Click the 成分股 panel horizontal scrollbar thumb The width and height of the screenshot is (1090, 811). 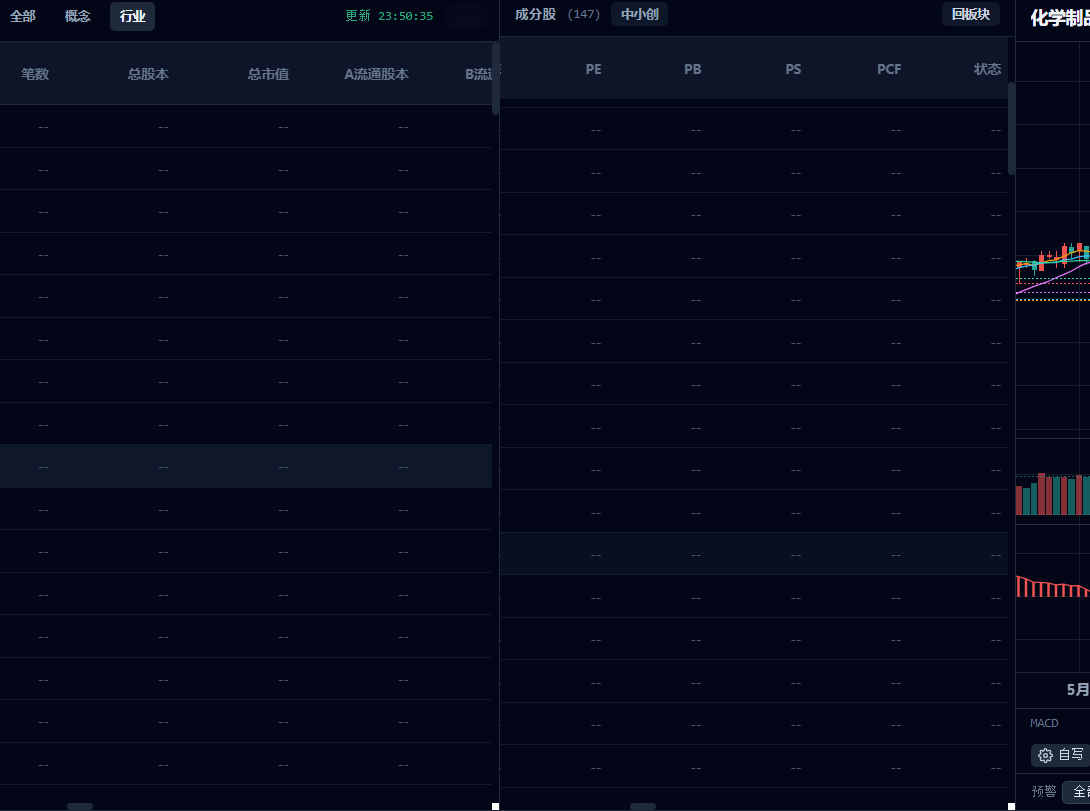643,806
